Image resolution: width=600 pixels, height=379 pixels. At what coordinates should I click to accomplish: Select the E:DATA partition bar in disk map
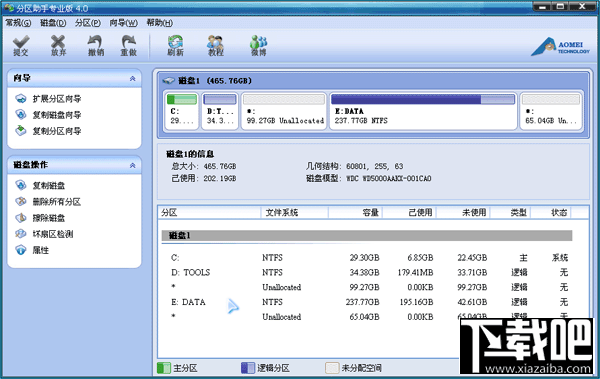point(423,111)
